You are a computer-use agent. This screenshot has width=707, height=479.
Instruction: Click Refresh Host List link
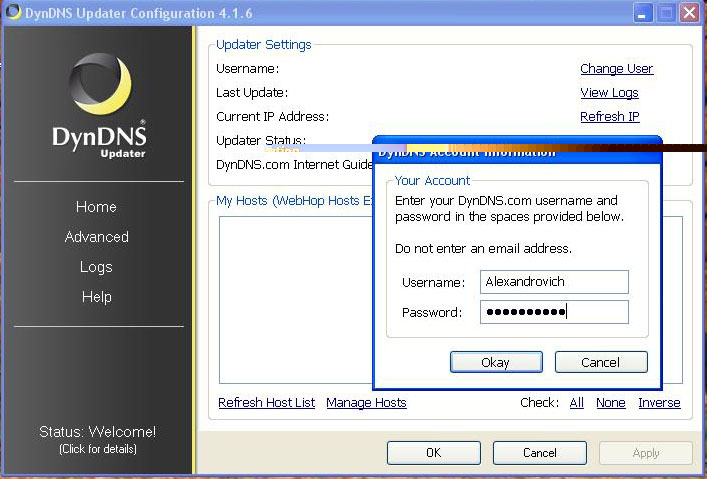tap(266, 402)
